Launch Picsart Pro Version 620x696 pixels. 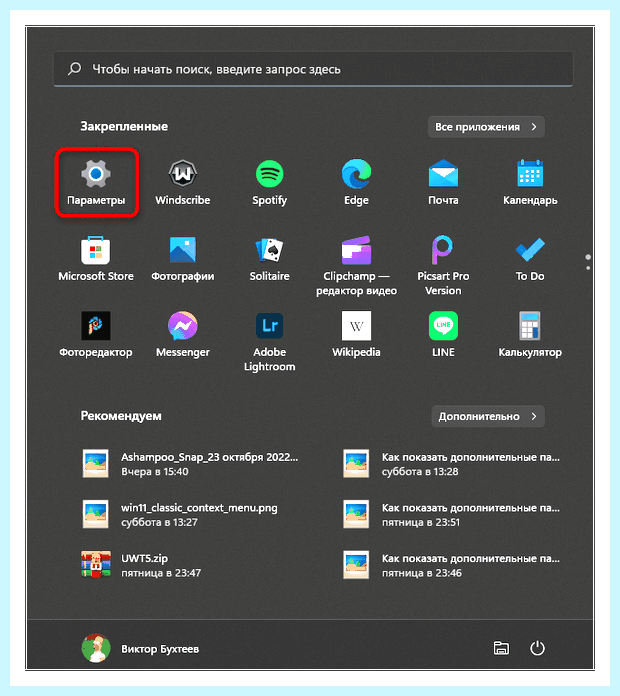coord(443,265)
